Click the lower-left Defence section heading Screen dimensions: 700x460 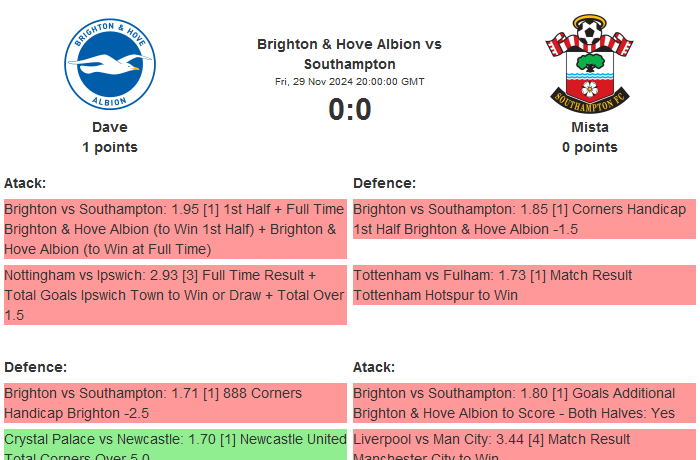[35, 367]
